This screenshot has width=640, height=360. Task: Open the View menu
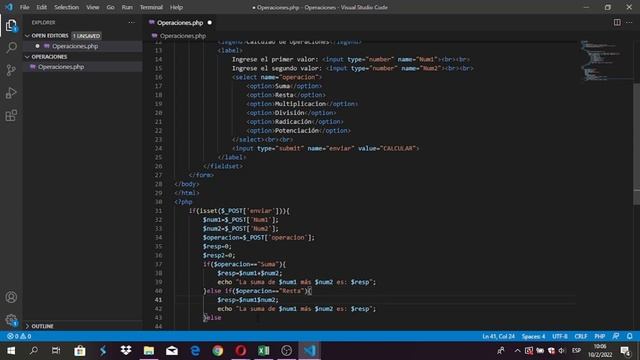click(93, 7)
